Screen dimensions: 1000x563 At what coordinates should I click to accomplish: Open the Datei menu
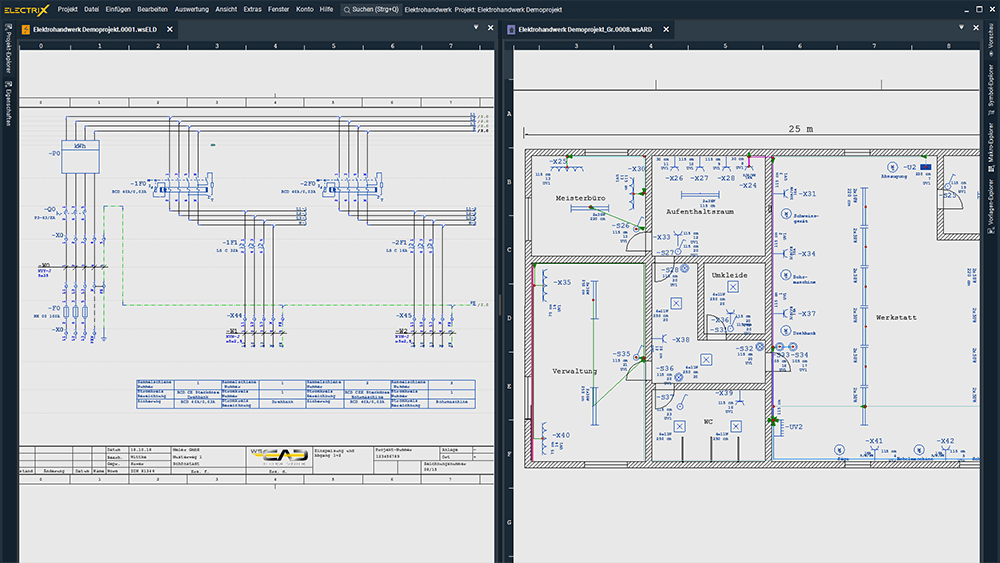(92, 10)
